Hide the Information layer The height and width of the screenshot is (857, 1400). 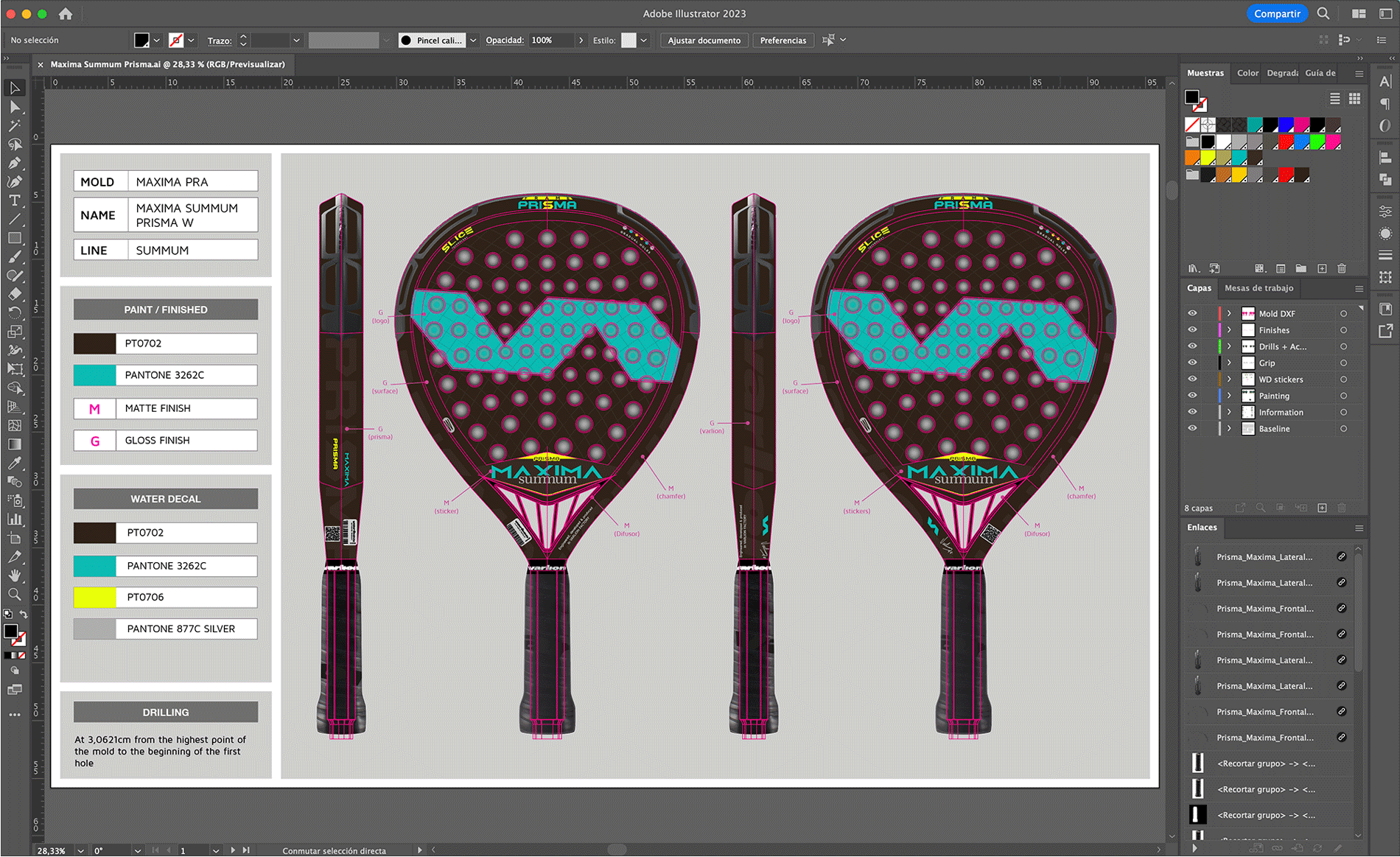[1192, 412]
